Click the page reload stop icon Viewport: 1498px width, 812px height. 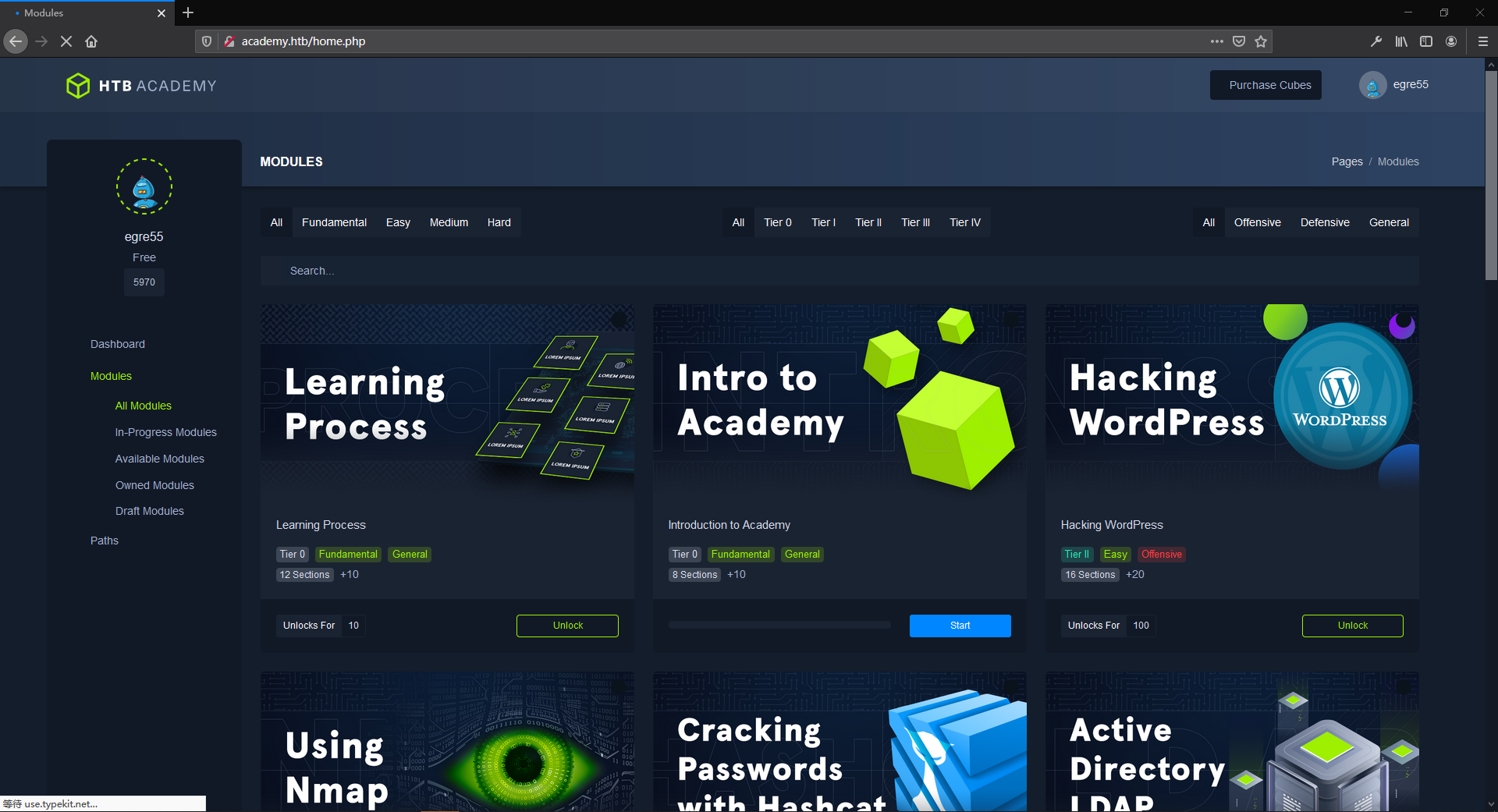(x=66, y=41)
